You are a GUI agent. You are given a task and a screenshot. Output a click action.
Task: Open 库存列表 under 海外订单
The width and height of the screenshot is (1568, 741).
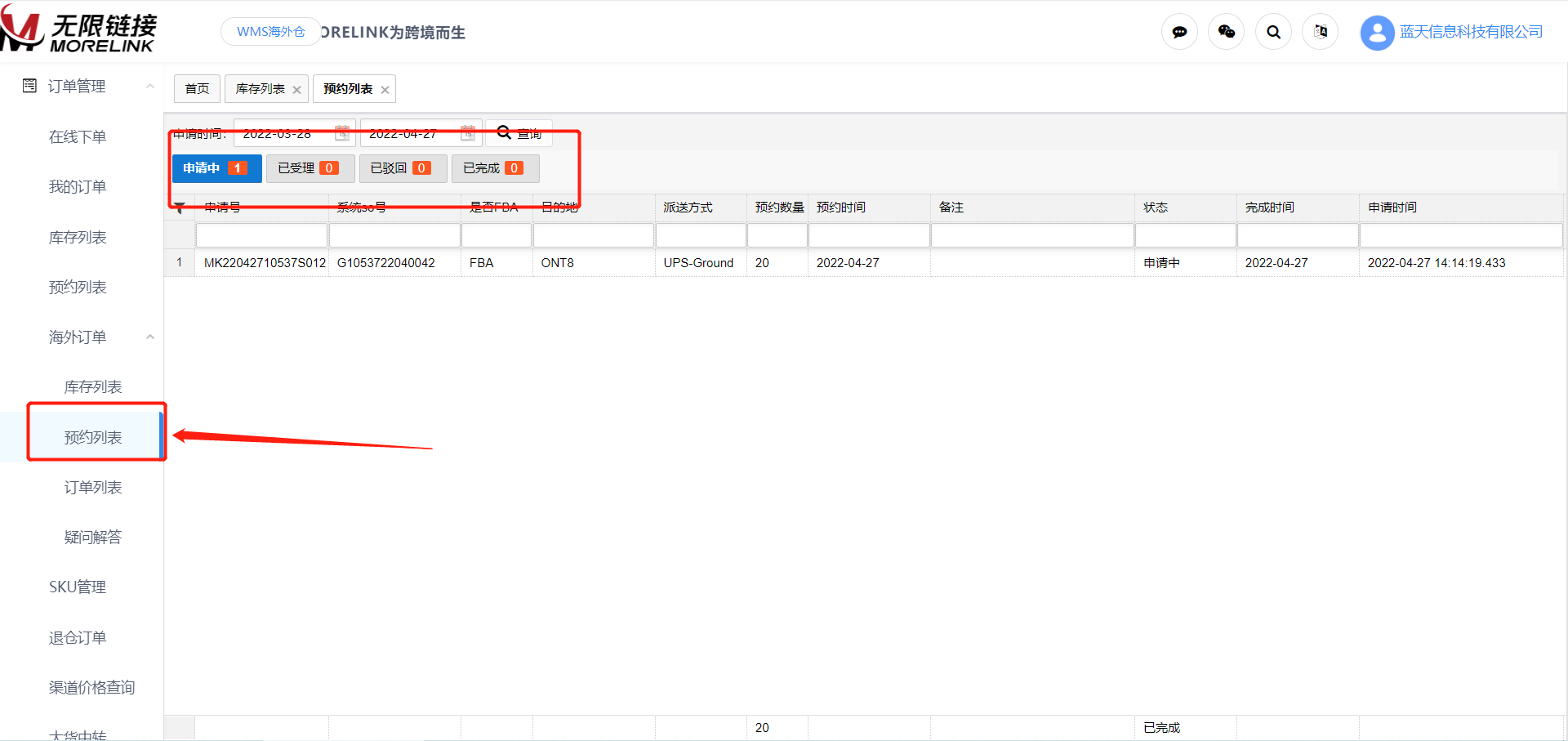[93, 386]
